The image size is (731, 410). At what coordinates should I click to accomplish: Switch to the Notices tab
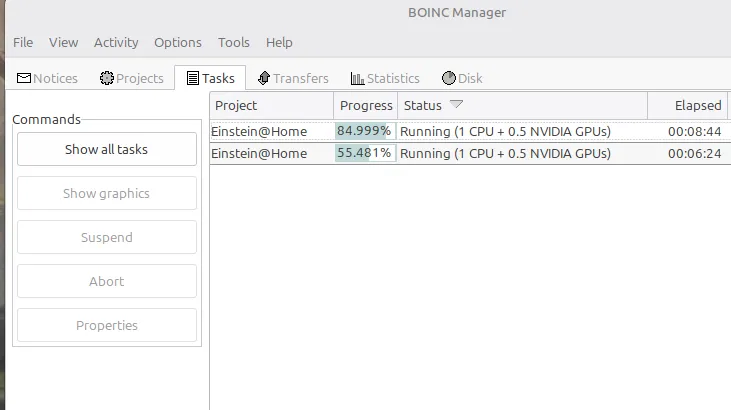[x=47, y=78]
